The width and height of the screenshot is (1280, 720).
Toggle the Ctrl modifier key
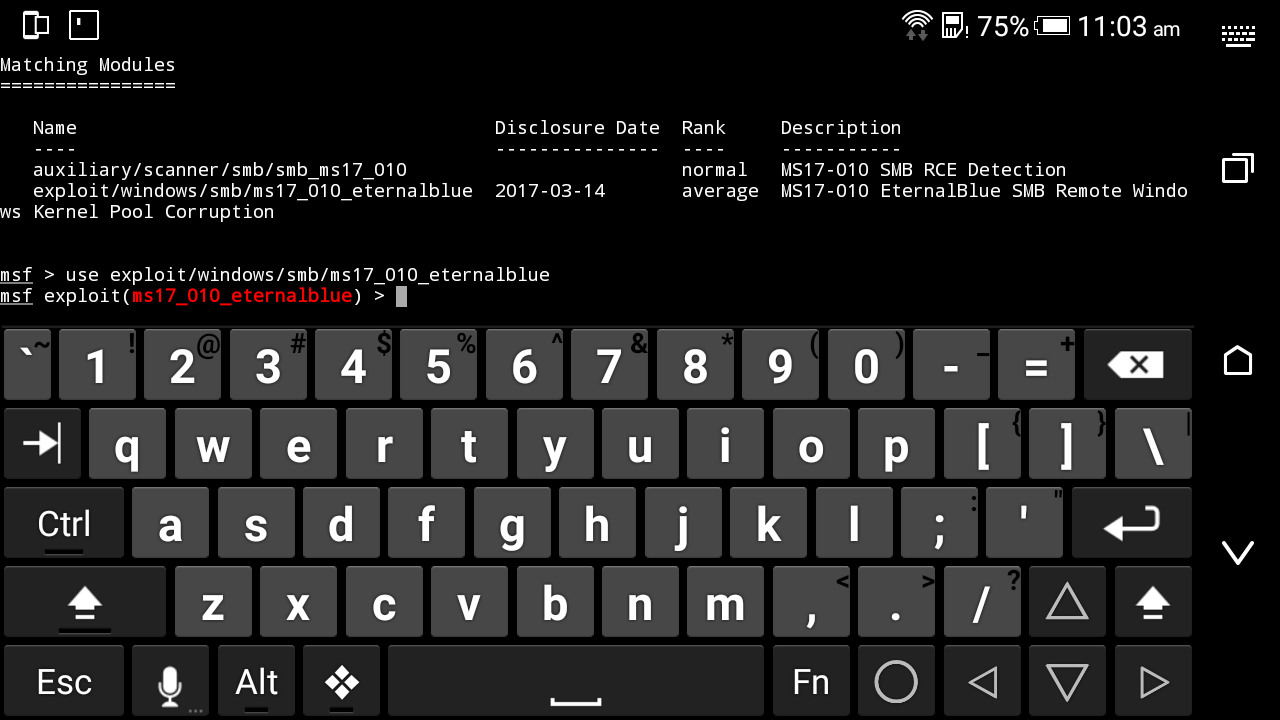(64, 523)
